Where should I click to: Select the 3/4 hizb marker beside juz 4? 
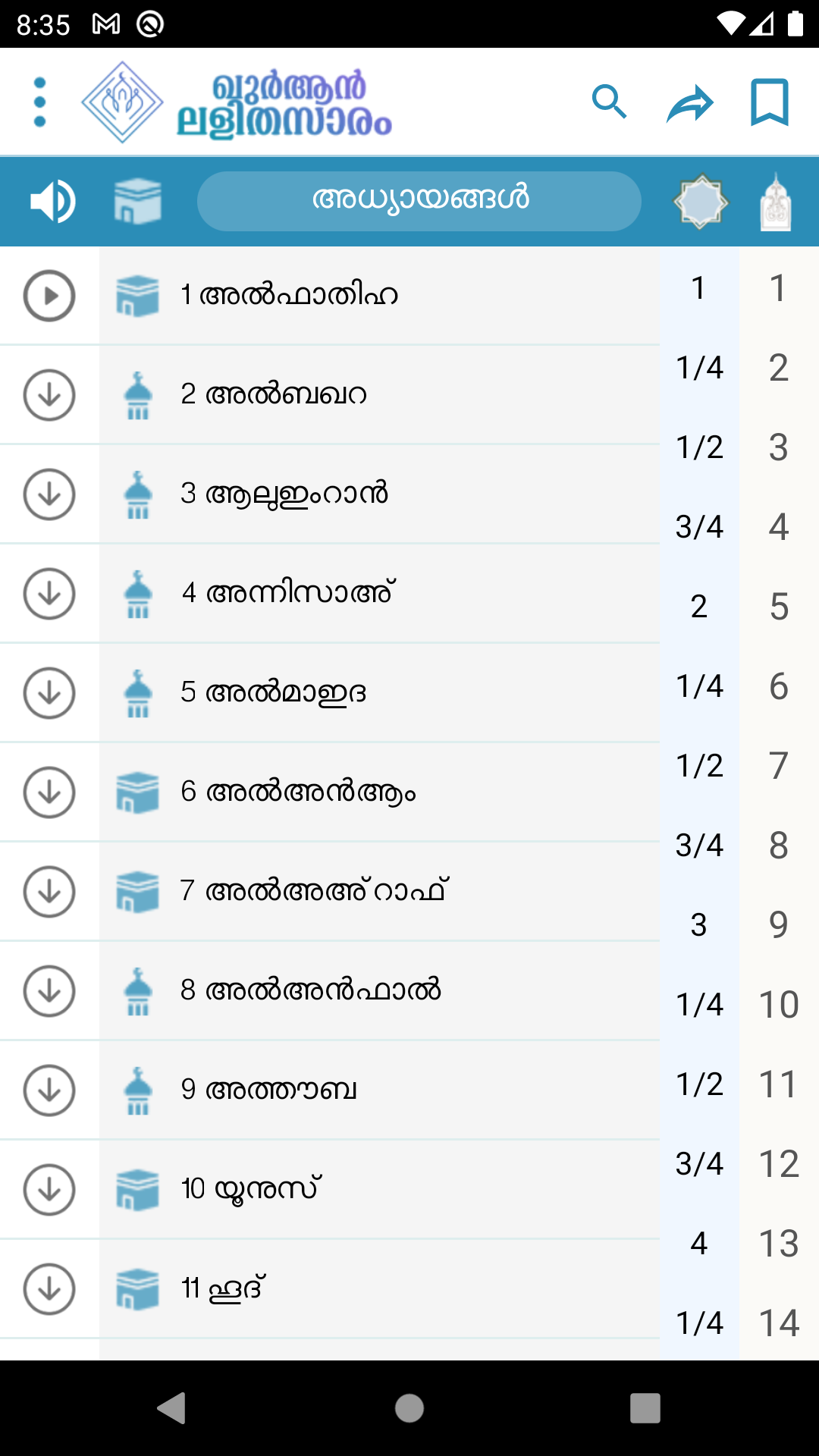[699, 527]
